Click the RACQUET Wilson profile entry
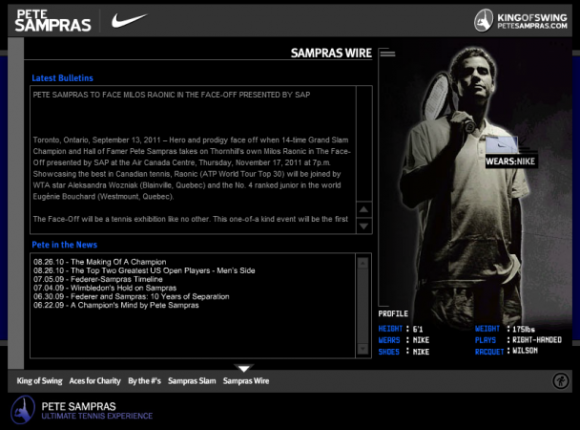Screen dimensions: 580x430 pyautogui.click(x=506, y=351)
